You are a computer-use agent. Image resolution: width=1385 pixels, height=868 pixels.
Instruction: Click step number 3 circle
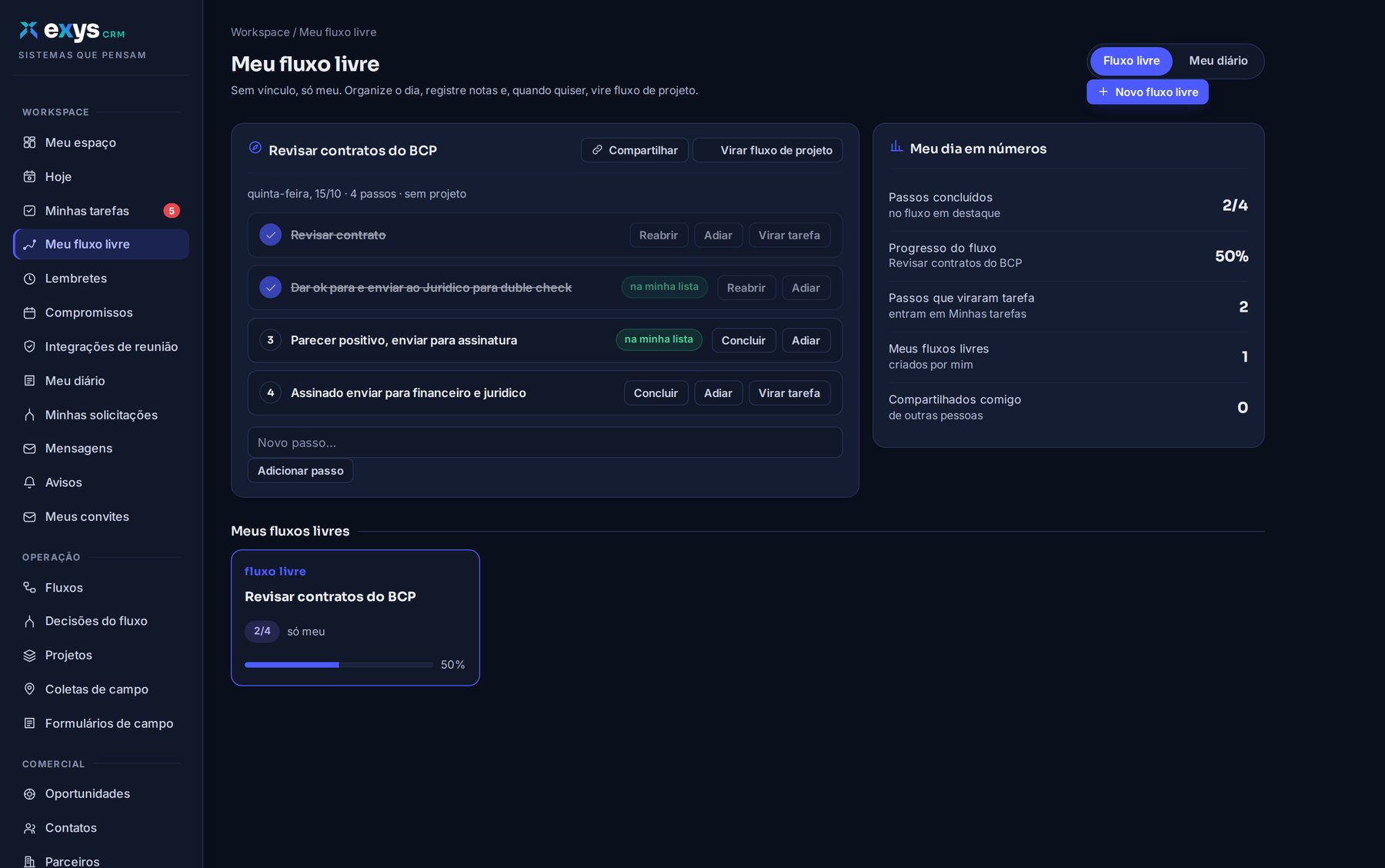coord(270,339)
